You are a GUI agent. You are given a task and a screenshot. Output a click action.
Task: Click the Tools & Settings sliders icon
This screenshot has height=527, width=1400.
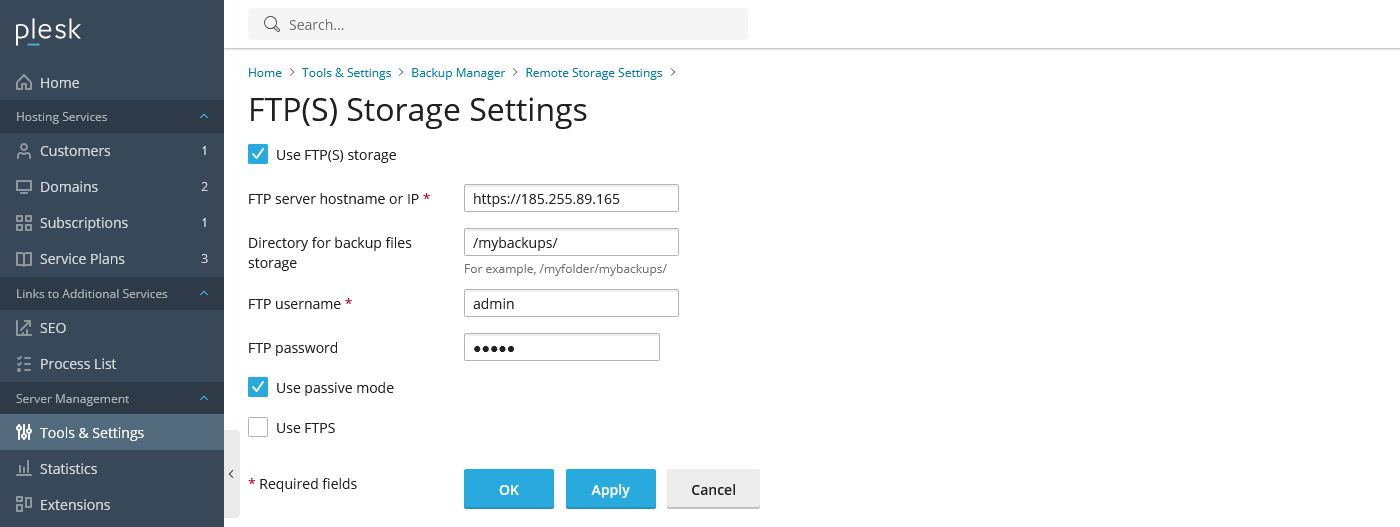click(24, 433)
